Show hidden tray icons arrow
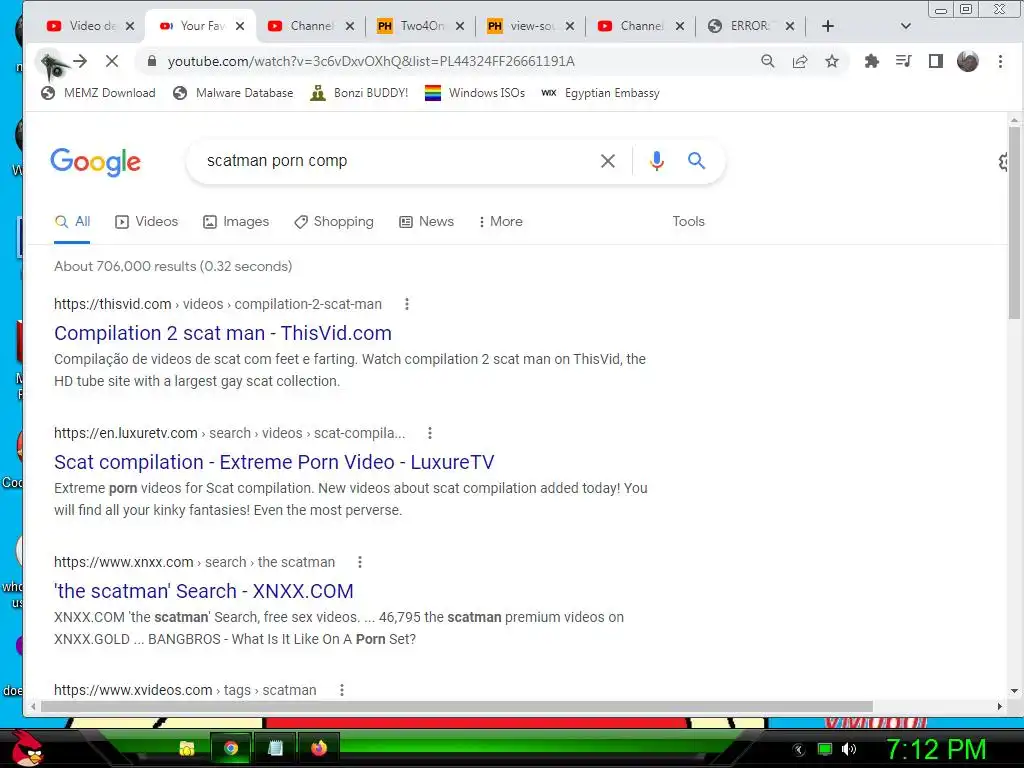This screenshot has height=768, width=1024. click(799, 750)
